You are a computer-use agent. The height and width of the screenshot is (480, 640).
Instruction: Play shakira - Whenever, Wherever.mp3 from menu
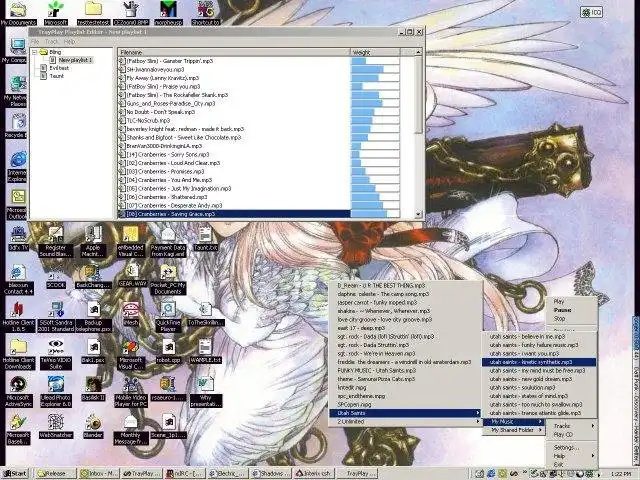pos(406,311)
